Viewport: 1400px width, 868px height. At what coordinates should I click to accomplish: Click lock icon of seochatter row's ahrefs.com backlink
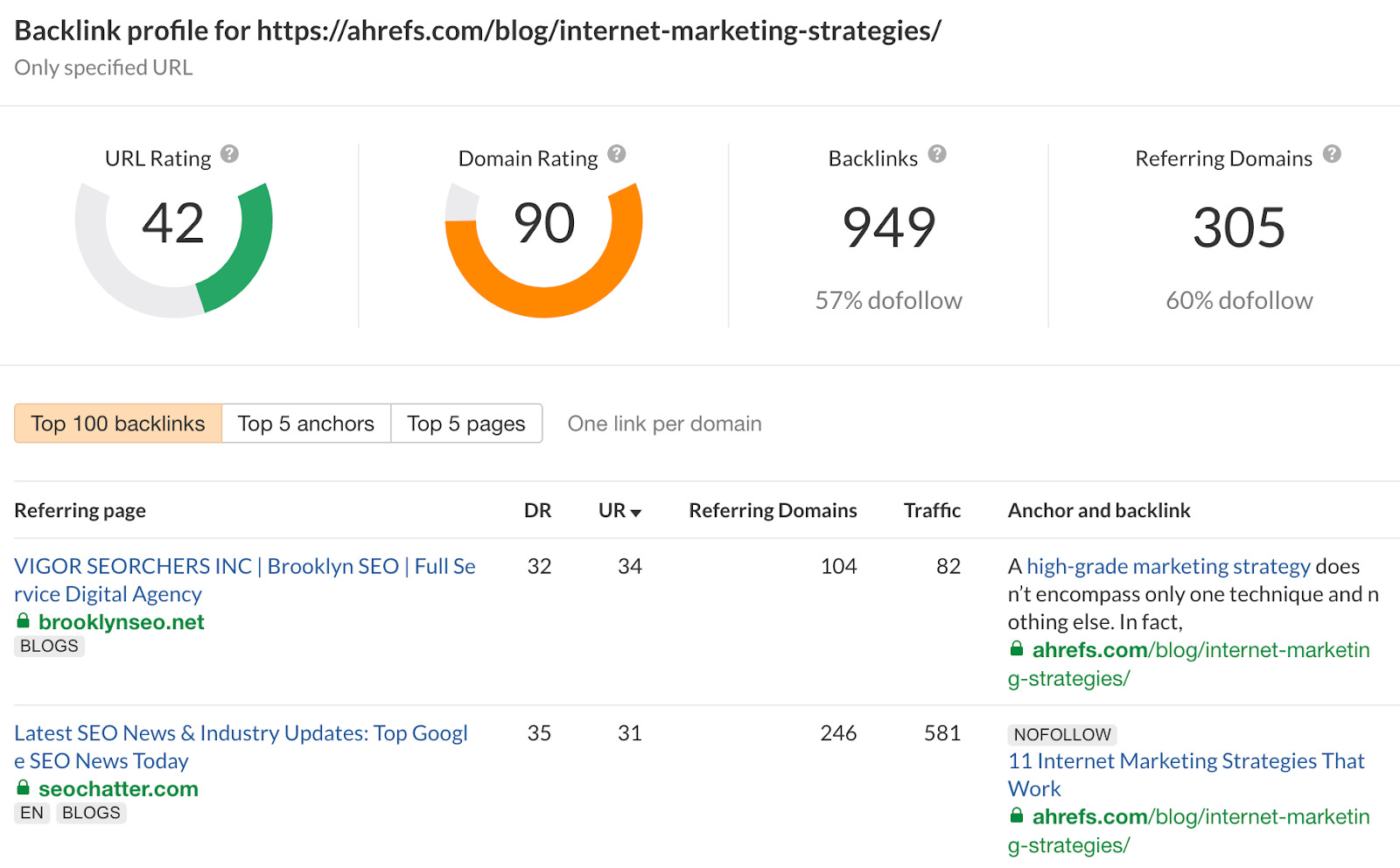click(x=1017, y=815)
